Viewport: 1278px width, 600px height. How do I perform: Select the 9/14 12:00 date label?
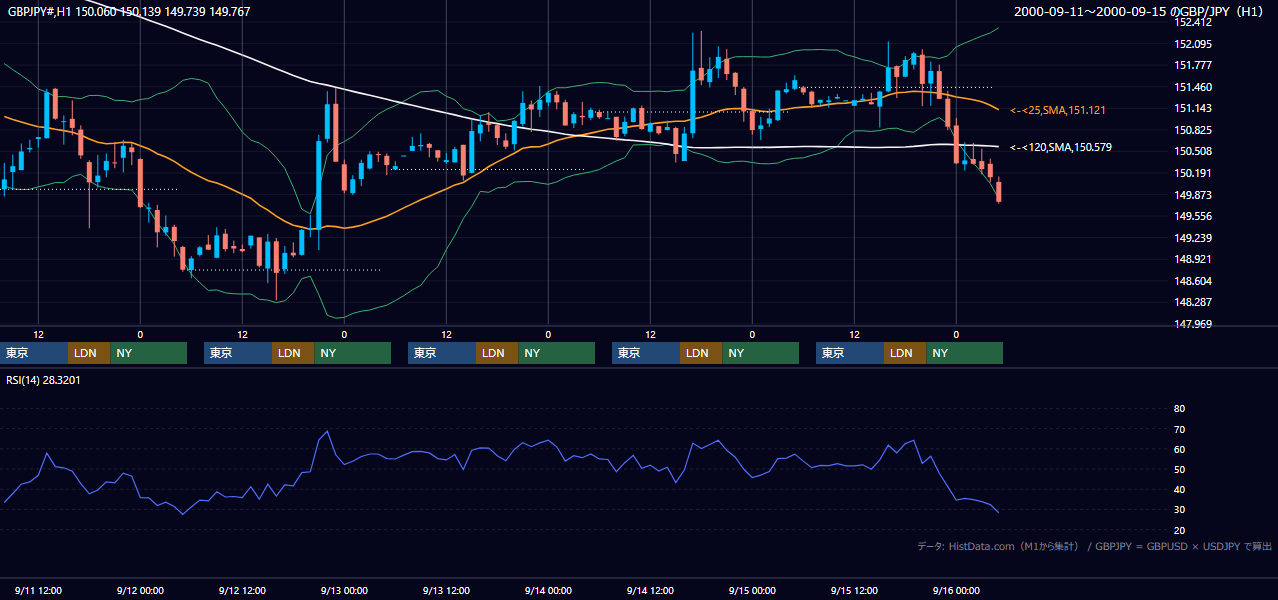[651, 590]
